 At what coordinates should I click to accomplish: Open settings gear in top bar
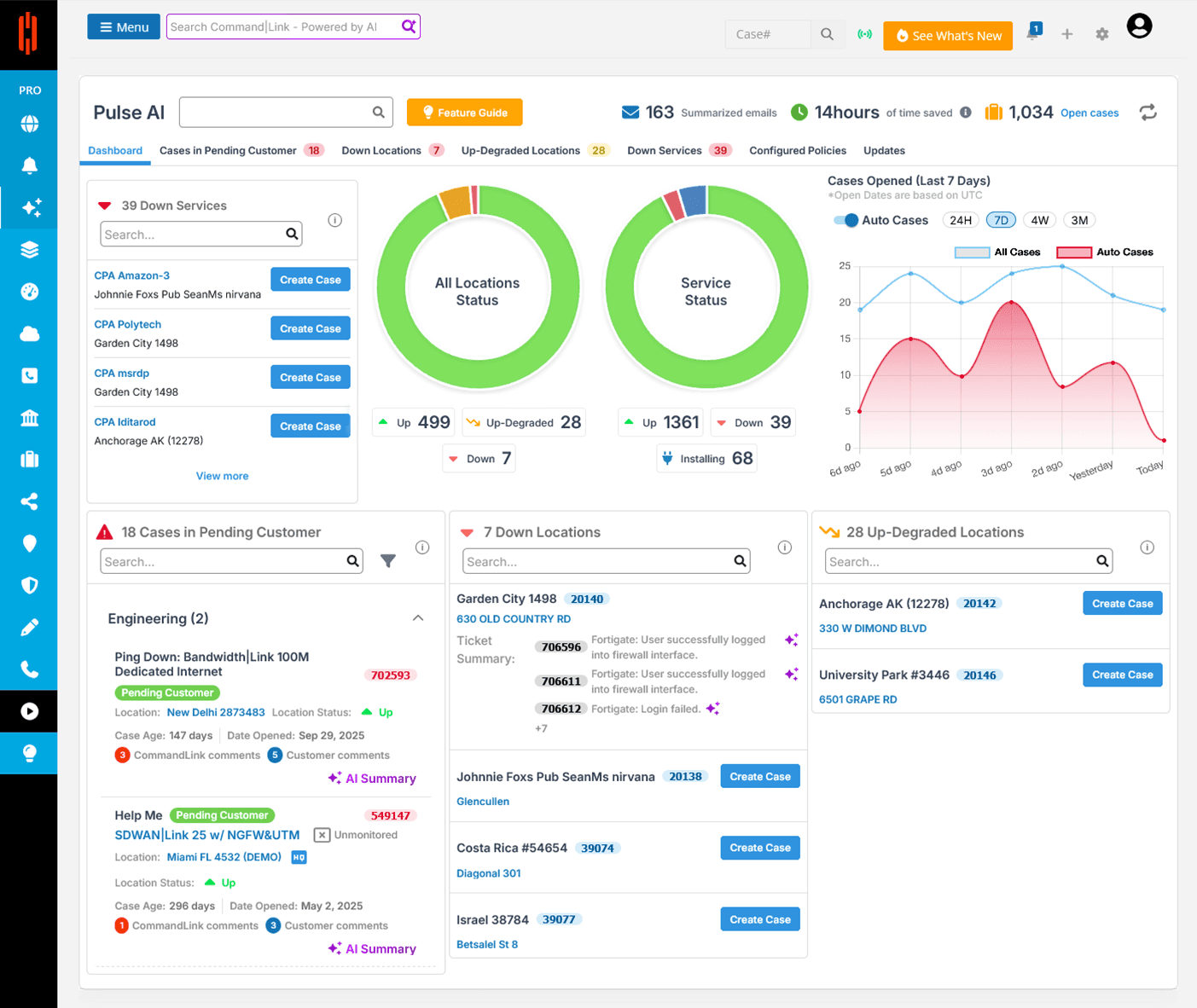[1102, 34]
